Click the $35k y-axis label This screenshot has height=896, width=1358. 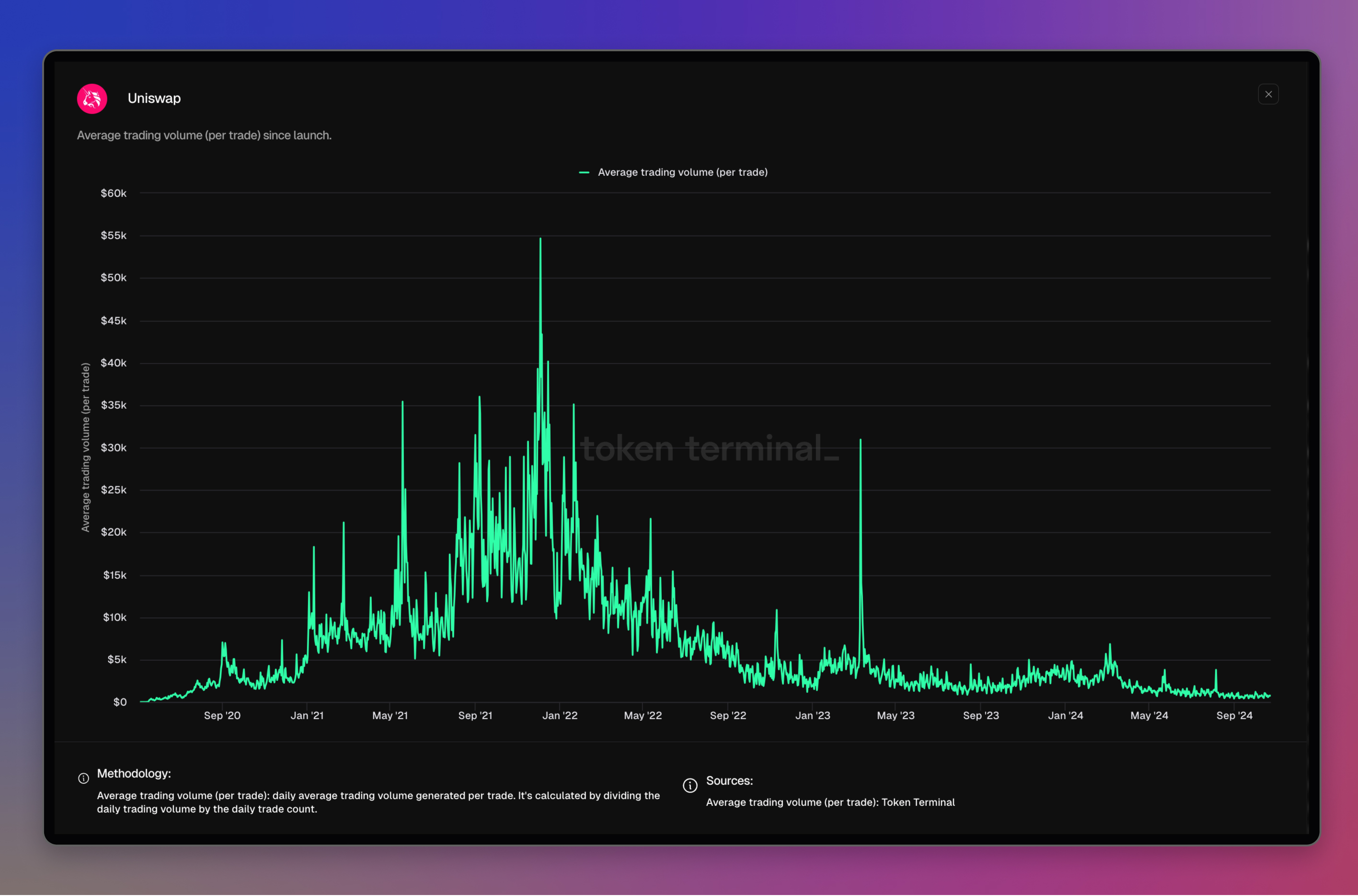113,405
